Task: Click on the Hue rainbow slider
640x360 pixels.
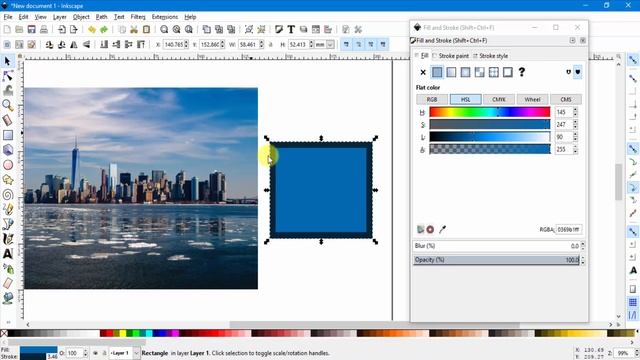Action: coord(490,112)
